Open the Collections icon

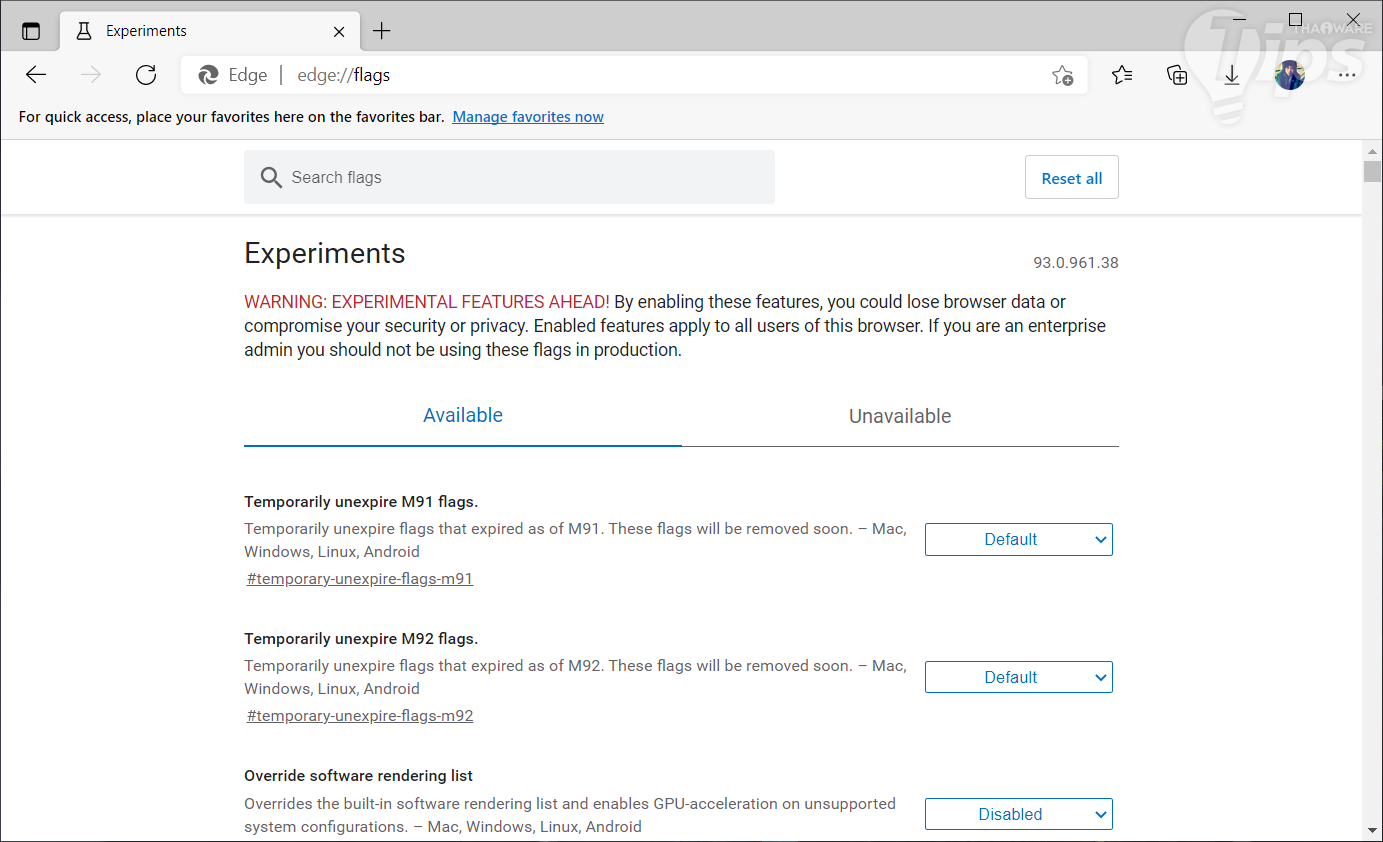pyautogui.click(x=1177, y=75)
